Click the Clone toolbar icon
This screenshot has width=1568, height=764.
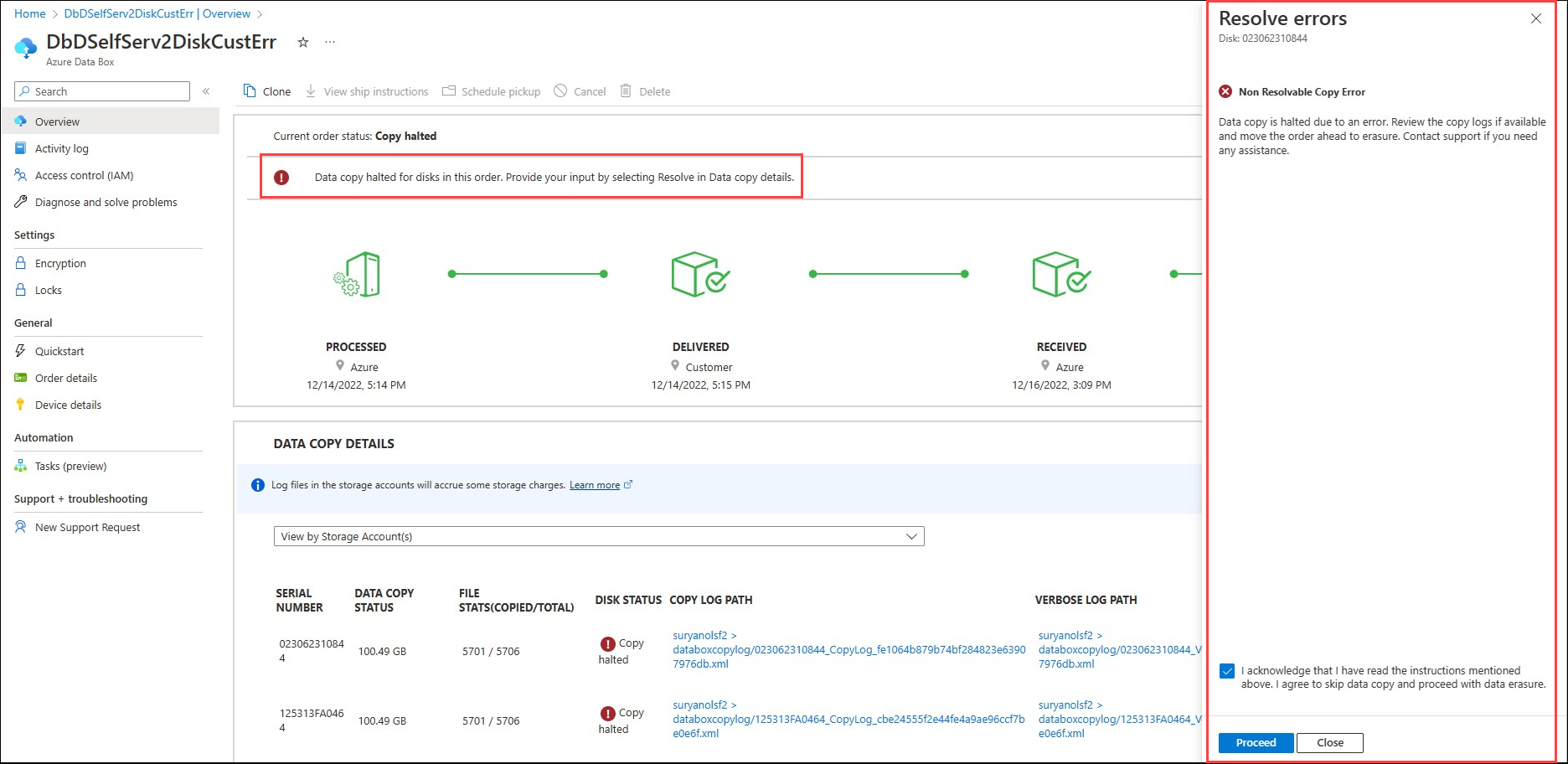pos(250,91)
